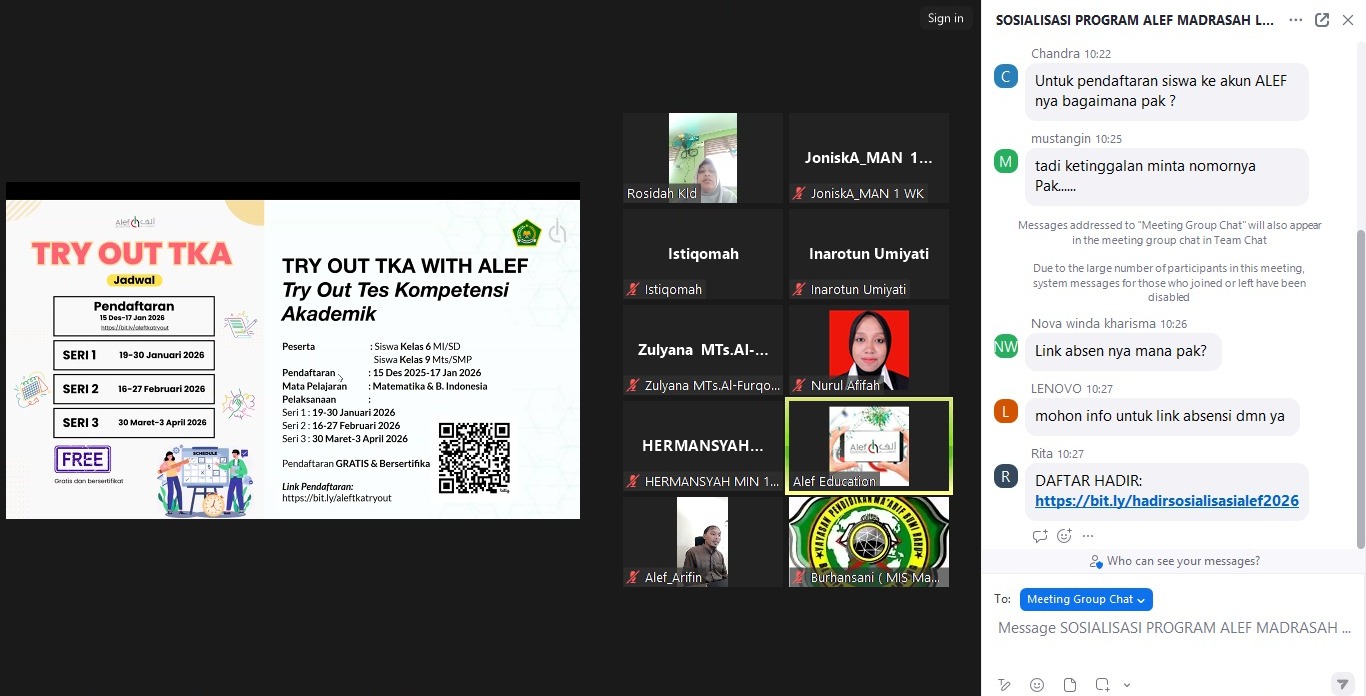The height and width of the screenshot is (696, 1366).
Task: Click QR code on shared slide
Action: coord(475,458)
